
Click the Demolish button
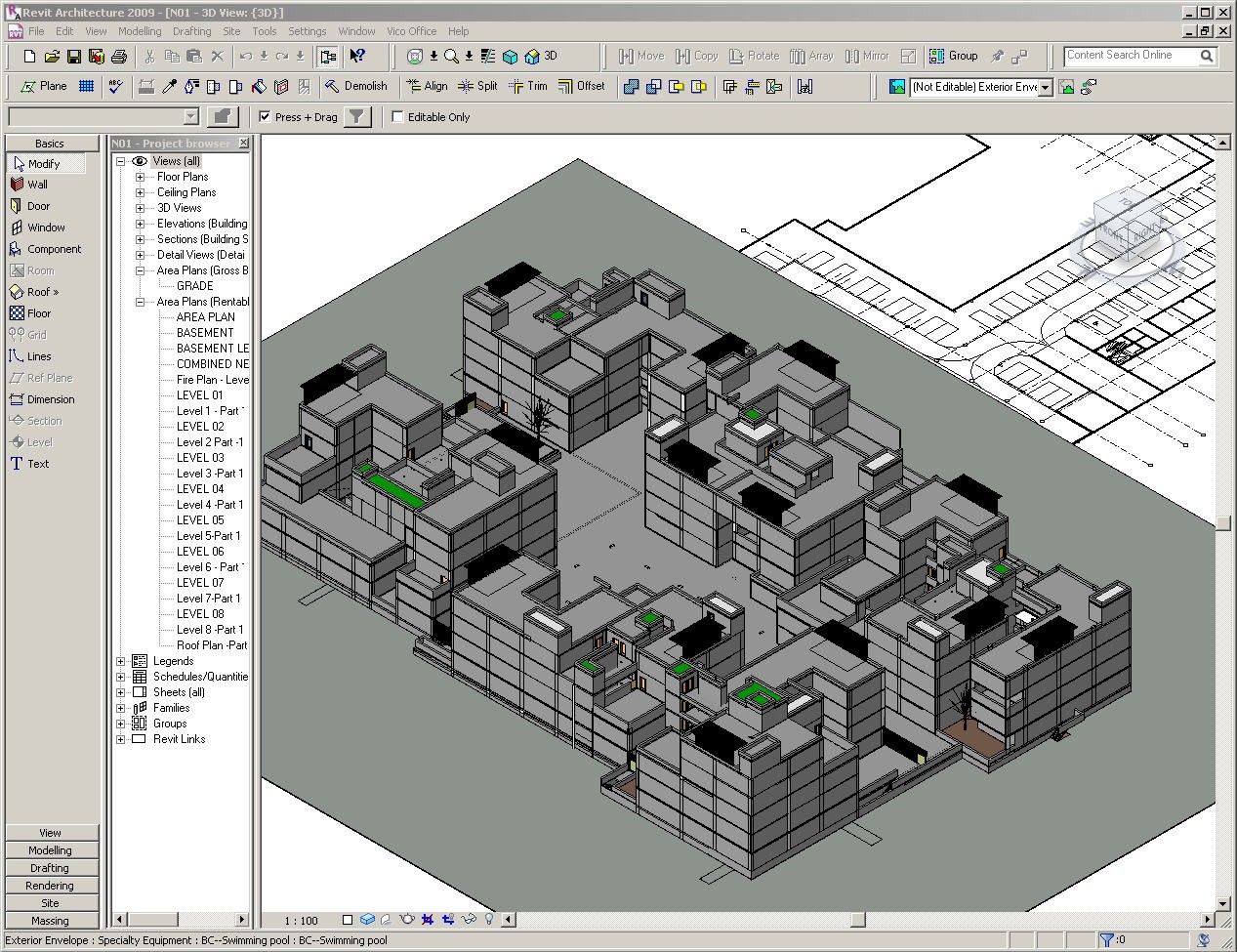(356, 87)
